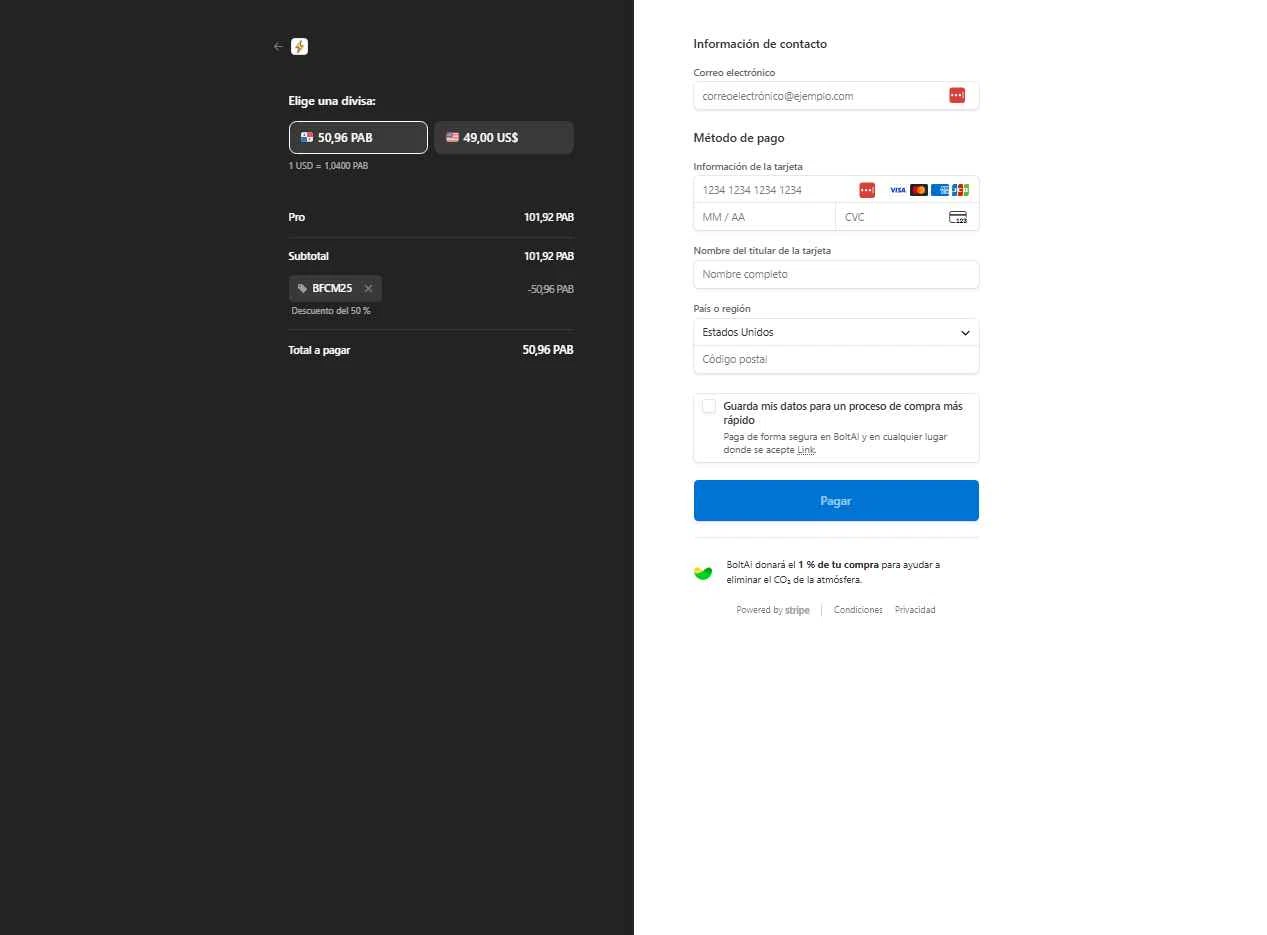The width and height of the screenshot is (1267, 935).
Task: Check the Guarda mis datos checkbox
Action: tap(709, 406)
